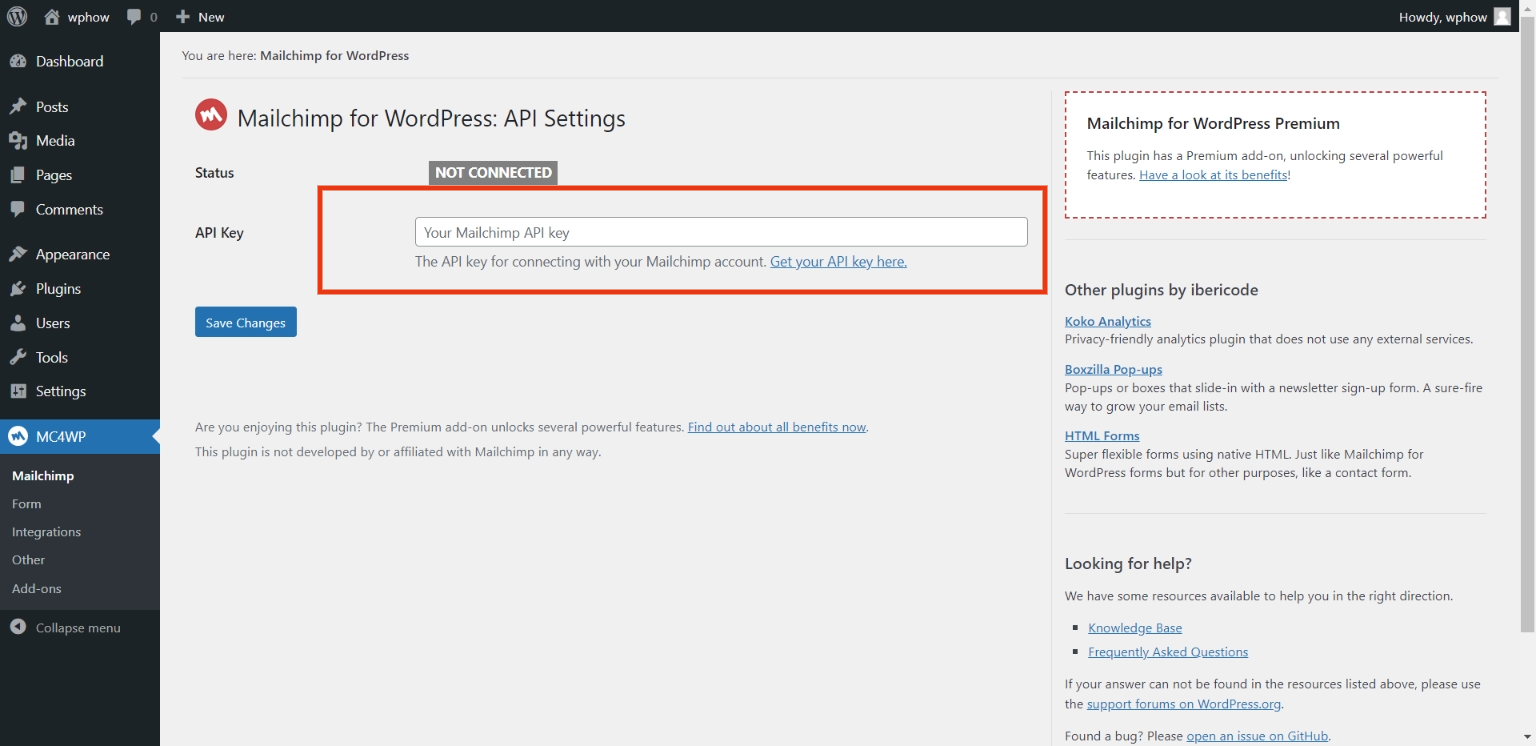Click the NOT CONNECTED status badge

click(493, 173)
